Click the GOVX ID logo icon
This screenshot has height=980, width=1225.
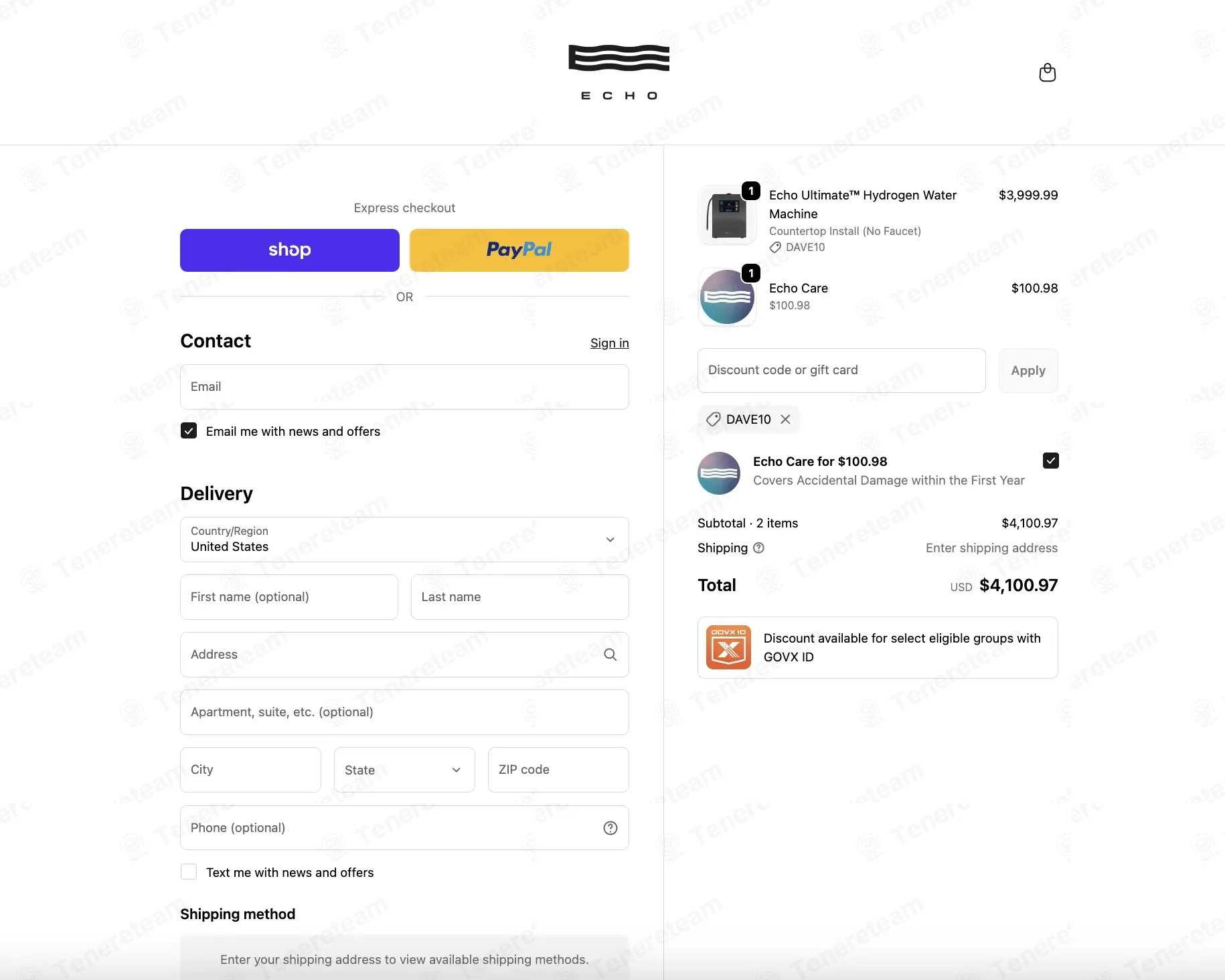pyautogui.click(x=728, y=647)
